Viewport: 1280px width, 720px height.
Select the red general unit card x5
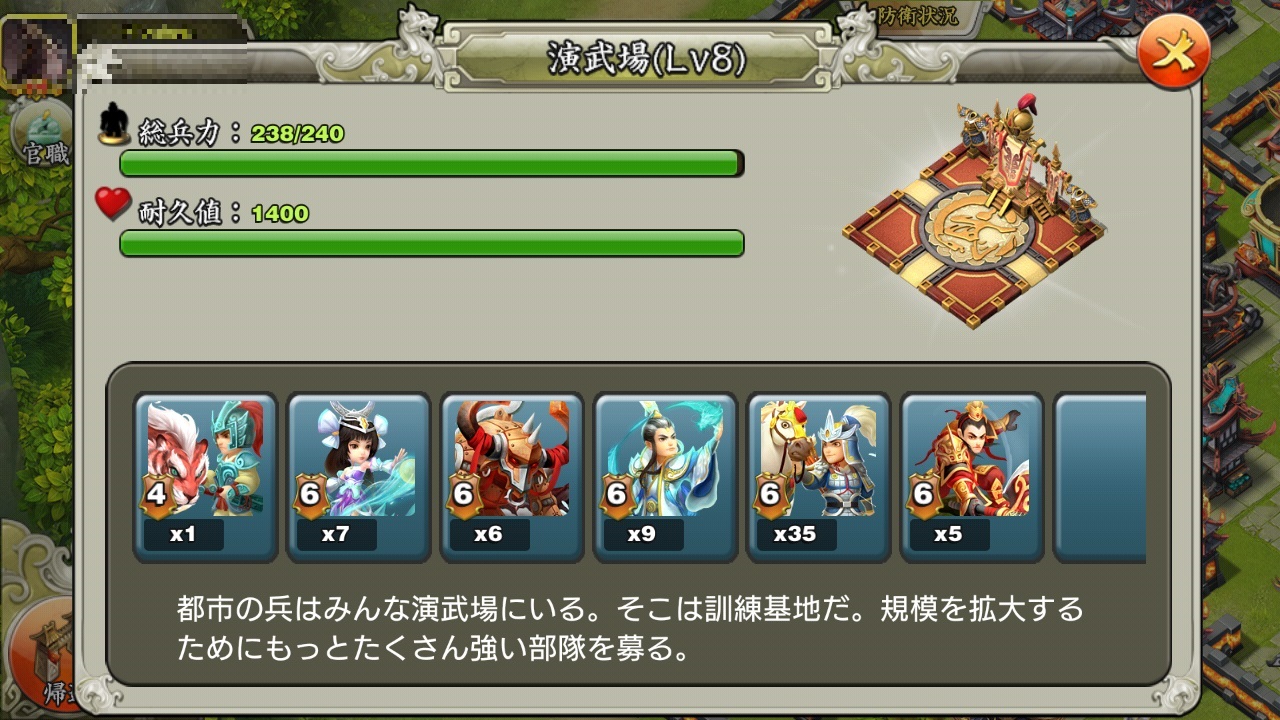pos(972,477)
